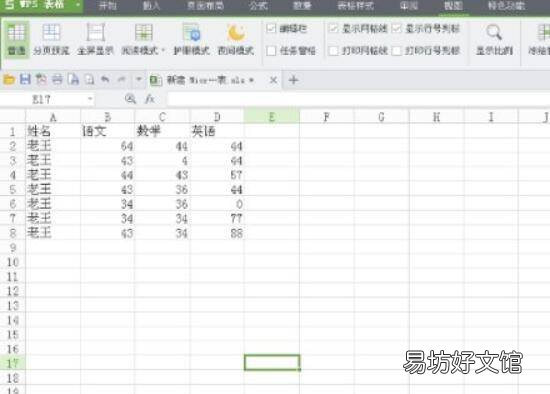Expand the quick access toolbar dropdown arrow

point(139,80)
